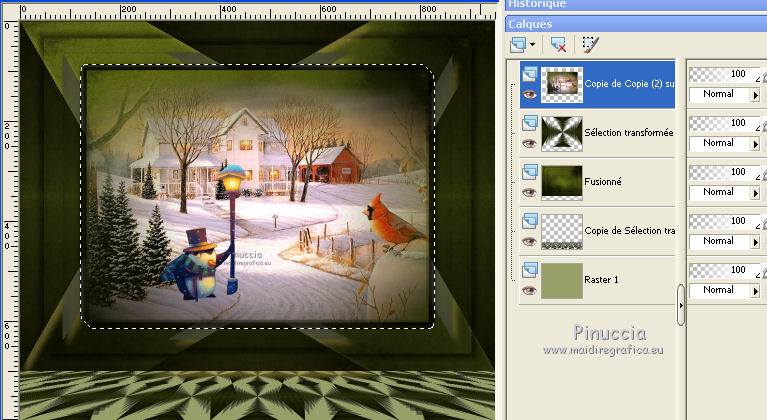This screenshot has width=767, height=420.
Task: Click thumbnail of Copie de Copie (2) layer
Action: [x=562, y=85]
